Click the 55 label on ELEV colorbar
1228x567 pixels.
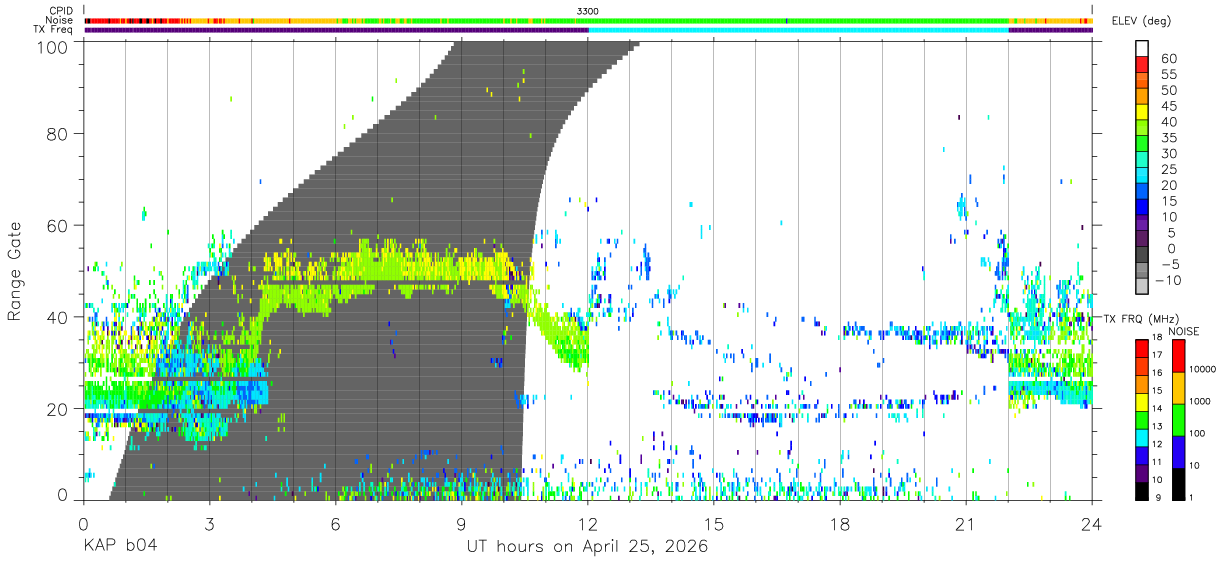point(1167,75)
